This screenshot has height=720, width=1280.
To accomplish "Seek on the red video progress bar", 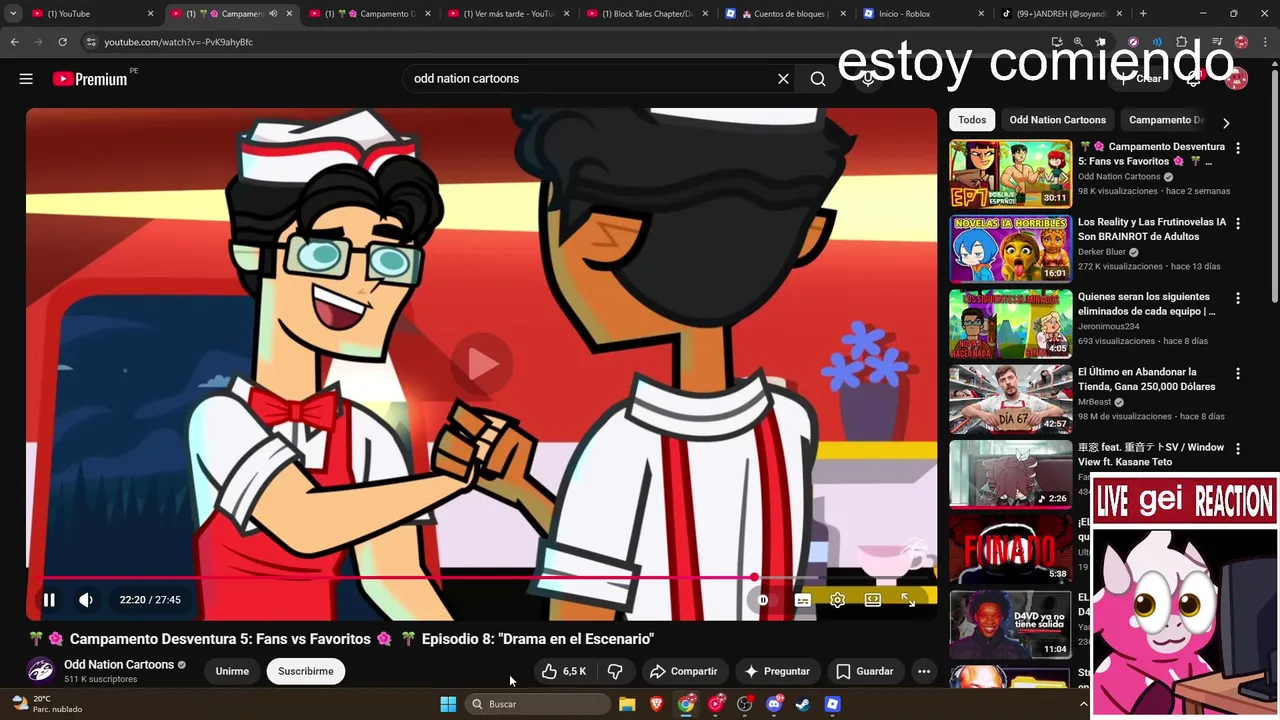I will 482,578.
